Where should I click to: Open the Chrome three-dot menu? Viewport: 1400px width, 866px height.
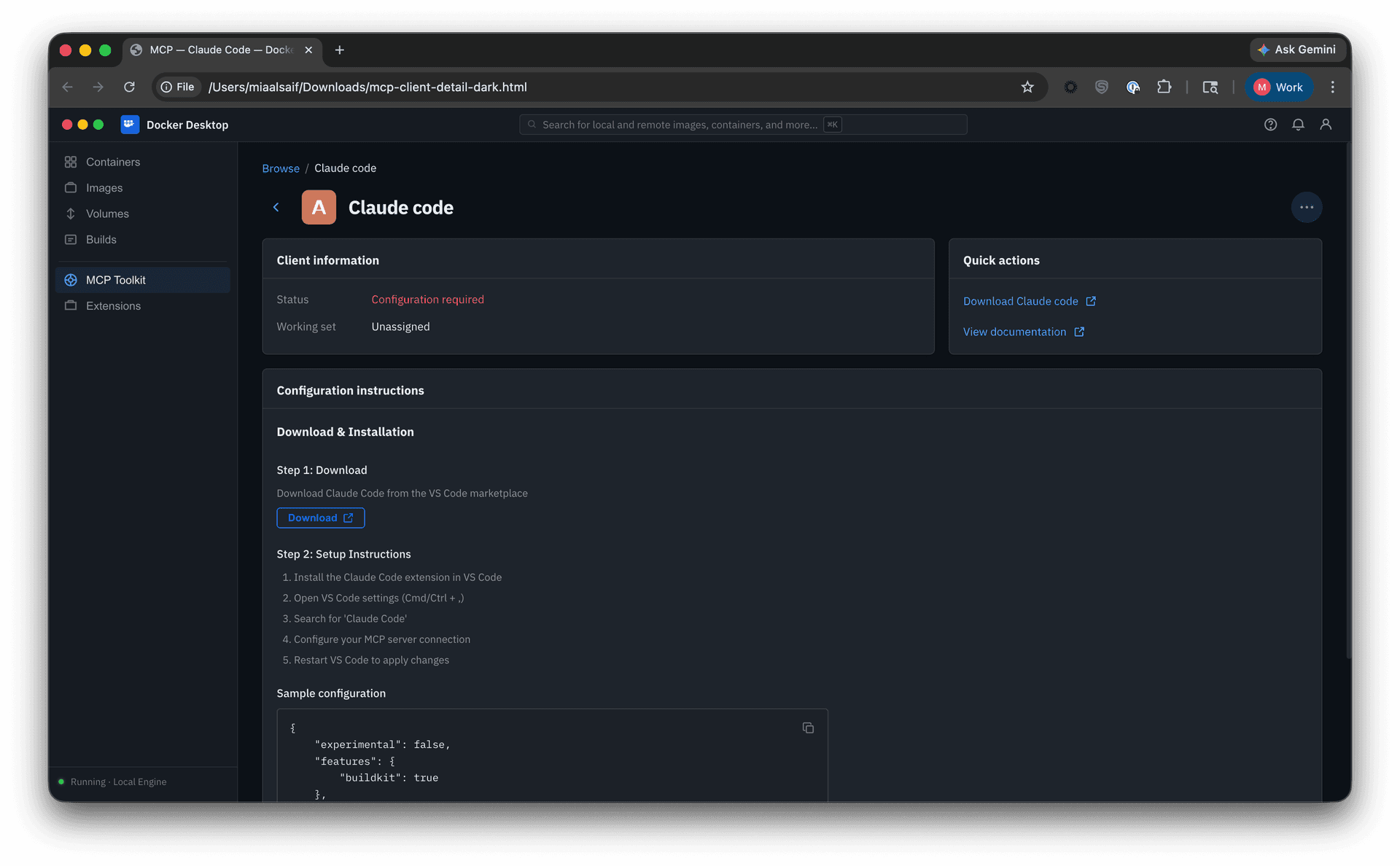pos(1332,87)
